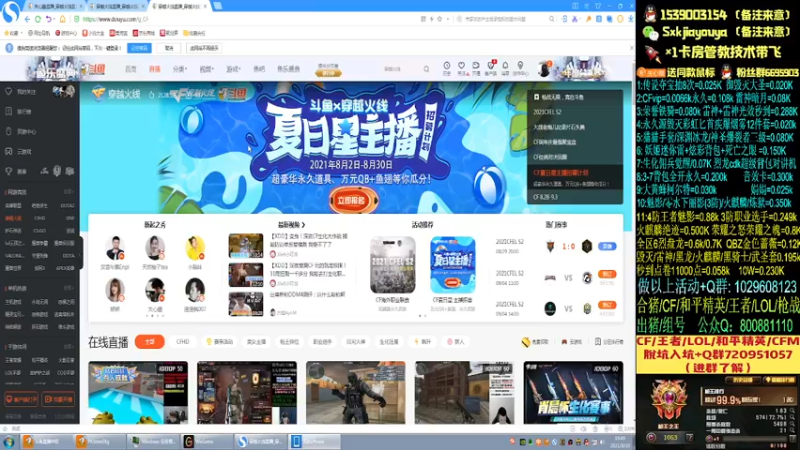Click the WeGame taskbar item
The width and height of the screenshot is (800, 450).
pyautogui.click(x=206, y=441)
